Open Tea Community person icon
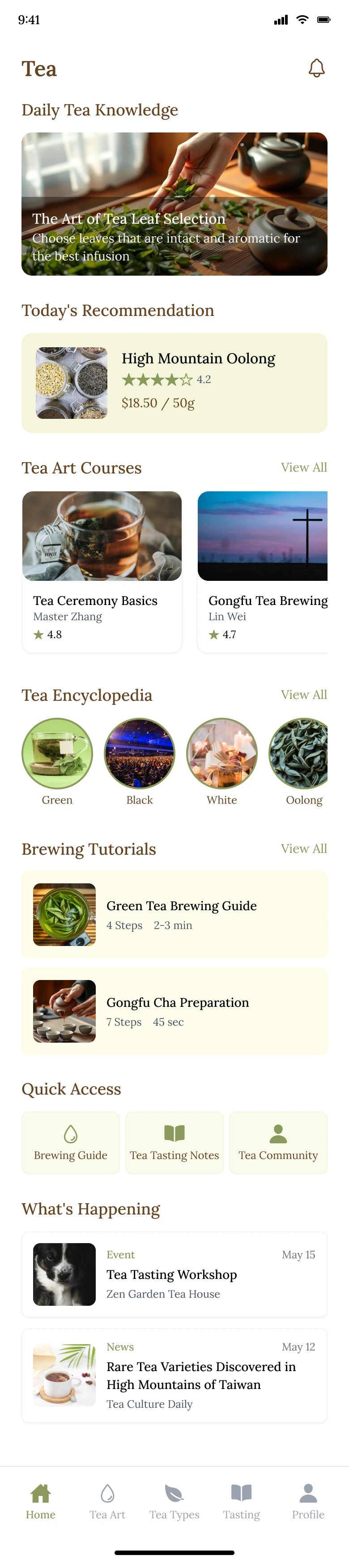Image resolution: width=349 pixels, height=1568 pixels. click(x=278, y=1133)
